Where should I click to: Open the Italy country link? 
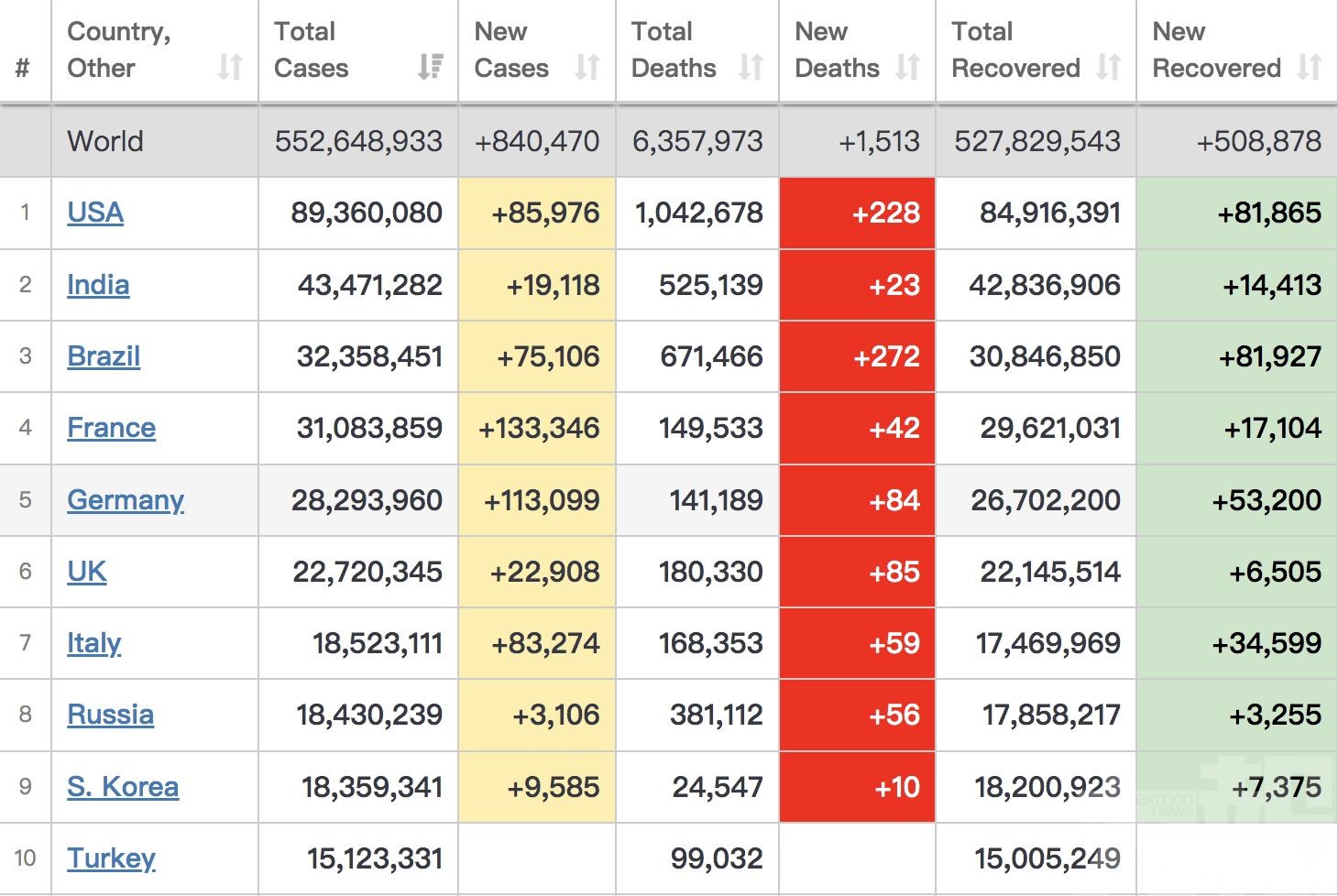point(93,643)
